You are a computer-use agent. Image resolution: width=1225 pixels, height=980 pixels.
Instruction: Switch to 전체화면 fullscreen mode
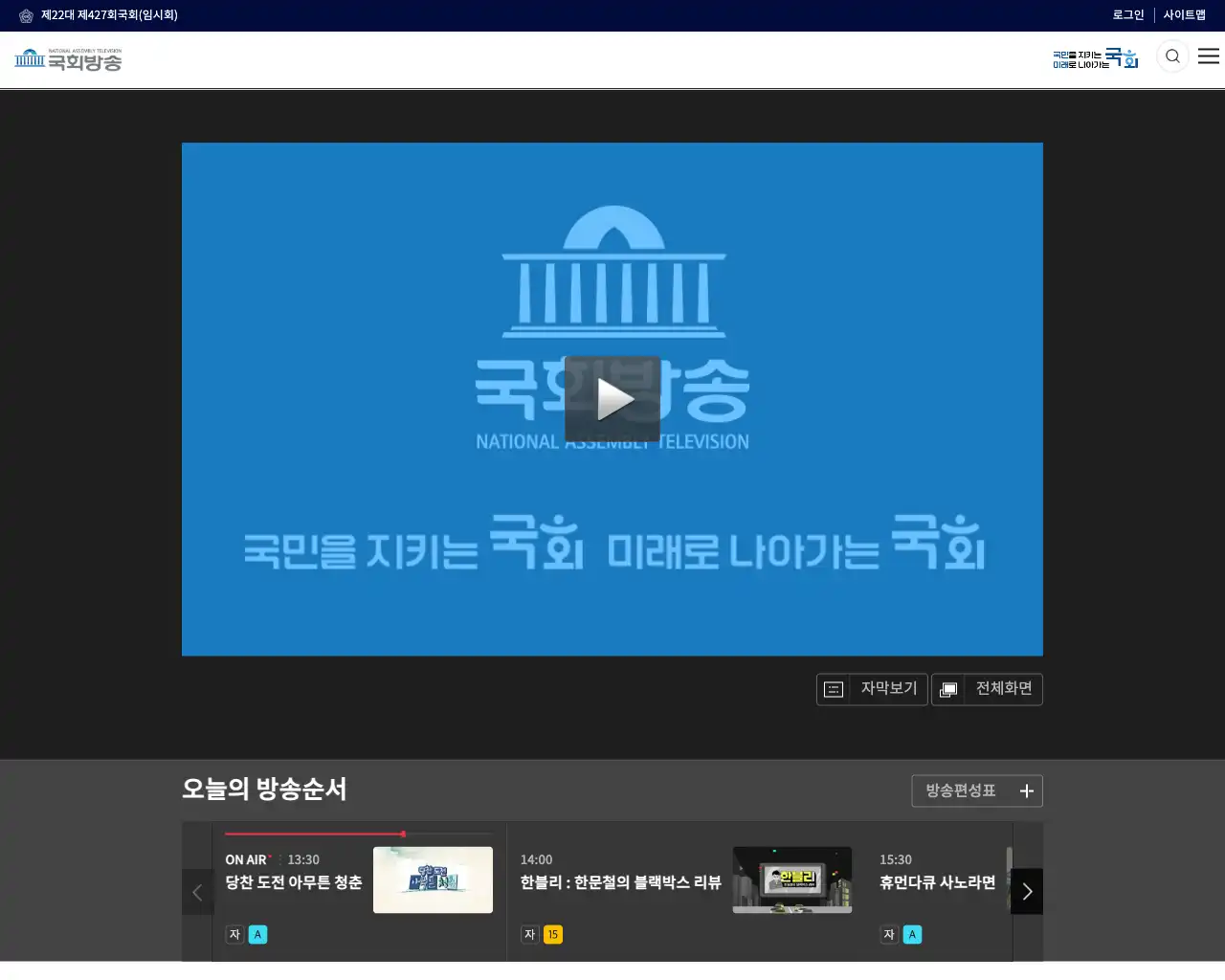pos(987,689)
